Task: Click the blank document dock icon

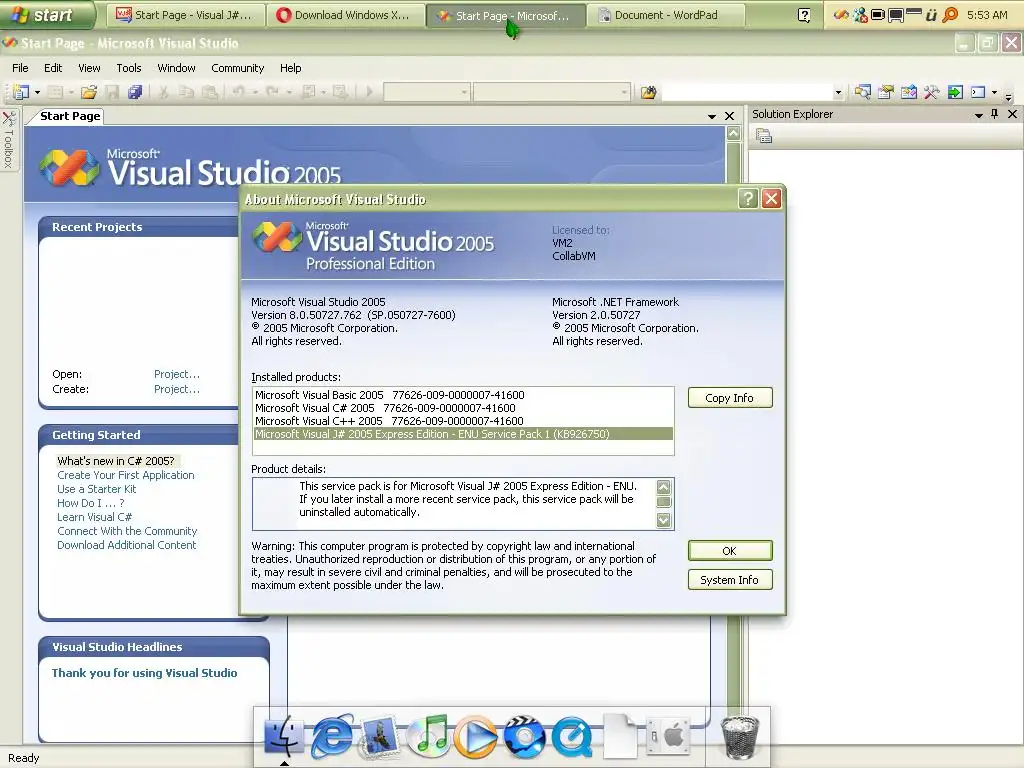Action: coord(620,736)
